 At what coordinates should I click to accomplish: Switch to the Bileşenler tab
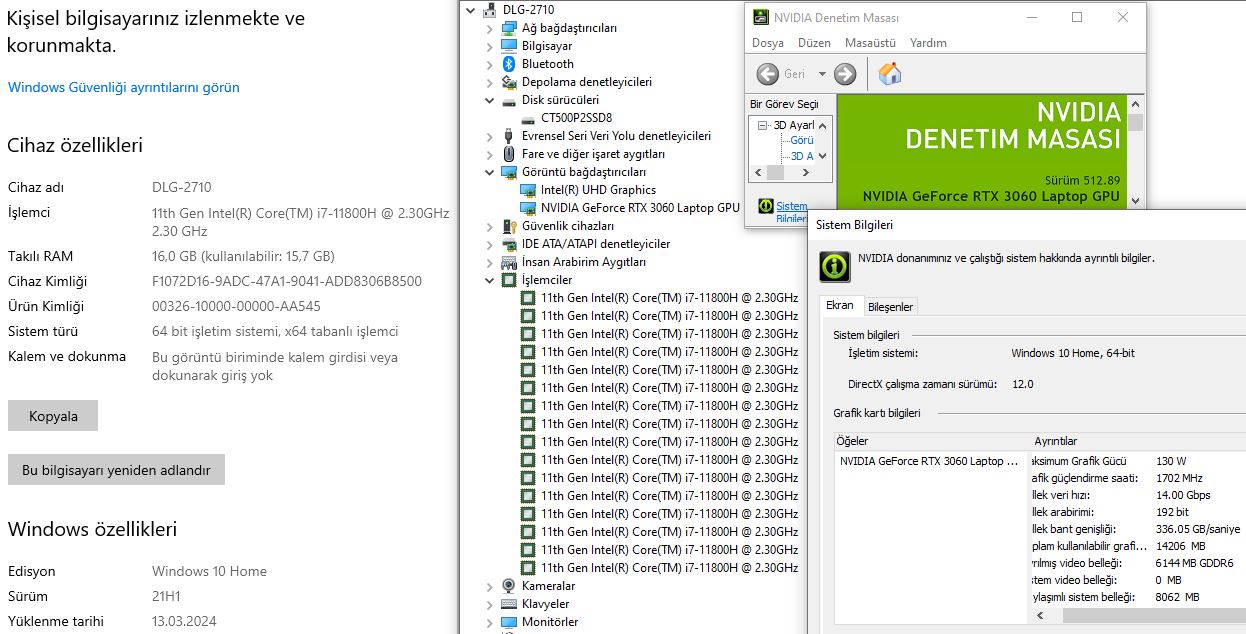(890, 307)
